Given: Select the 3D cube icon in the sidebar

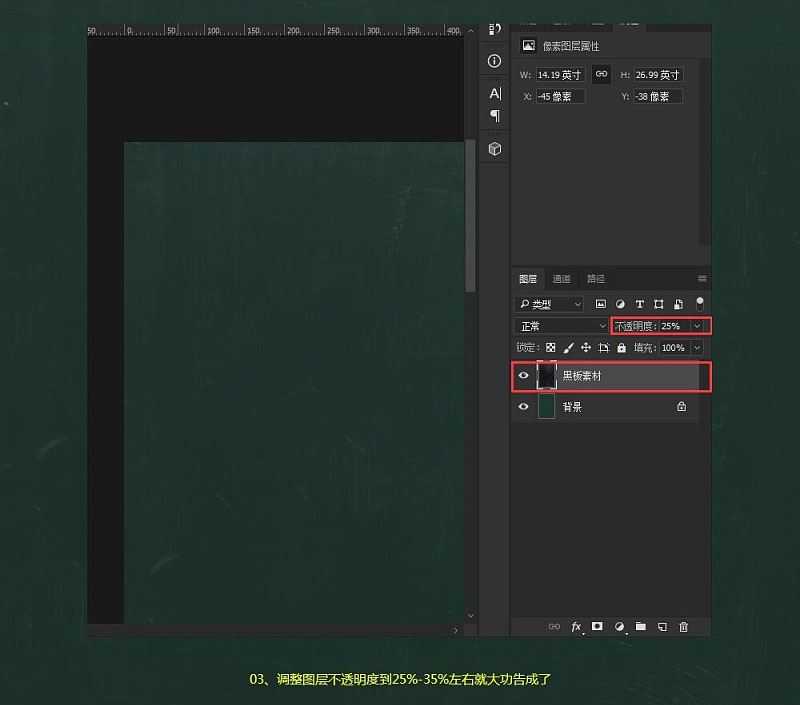Looking at the screenshot, I should (493, 148).
